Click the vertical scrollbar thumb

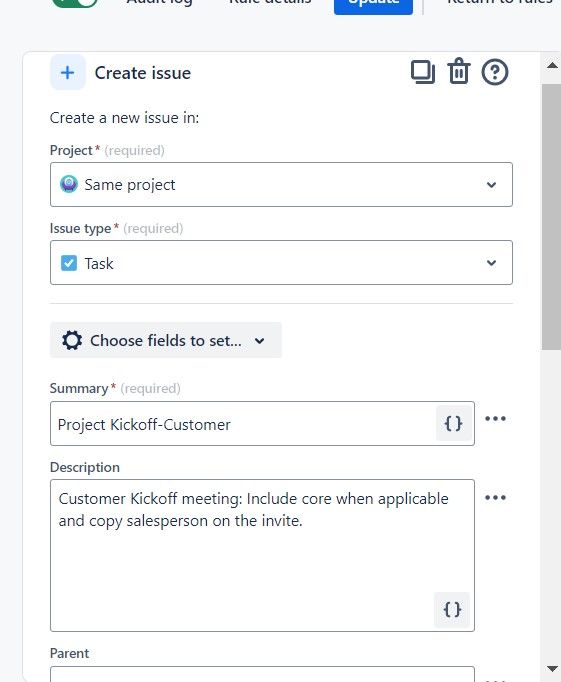pyautogui.click(x=551, y=217)
